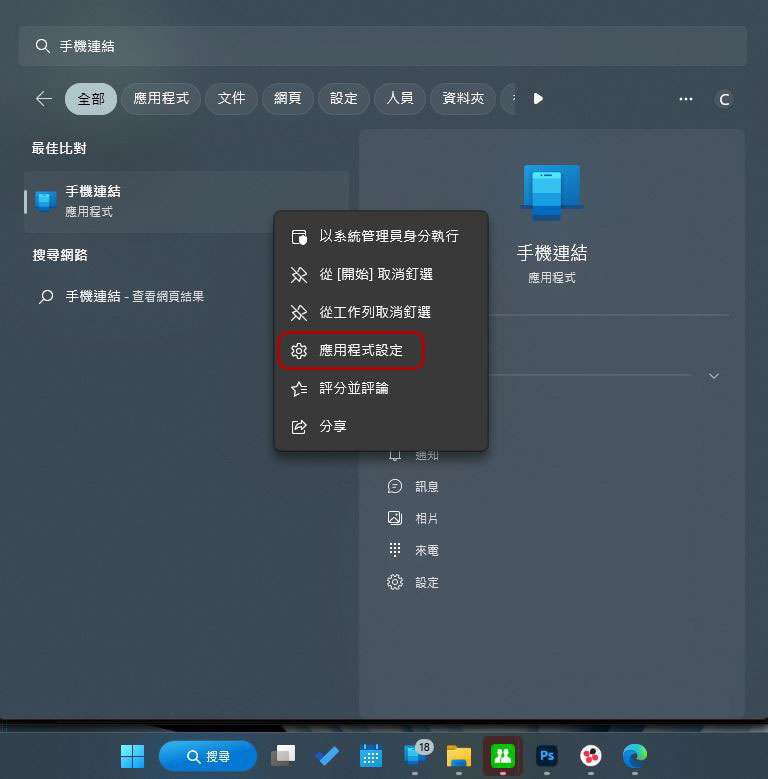Click the Windows Start logo
Image resolution: width=768 pixels, height=779 pixels.
(x=133, y=756)
